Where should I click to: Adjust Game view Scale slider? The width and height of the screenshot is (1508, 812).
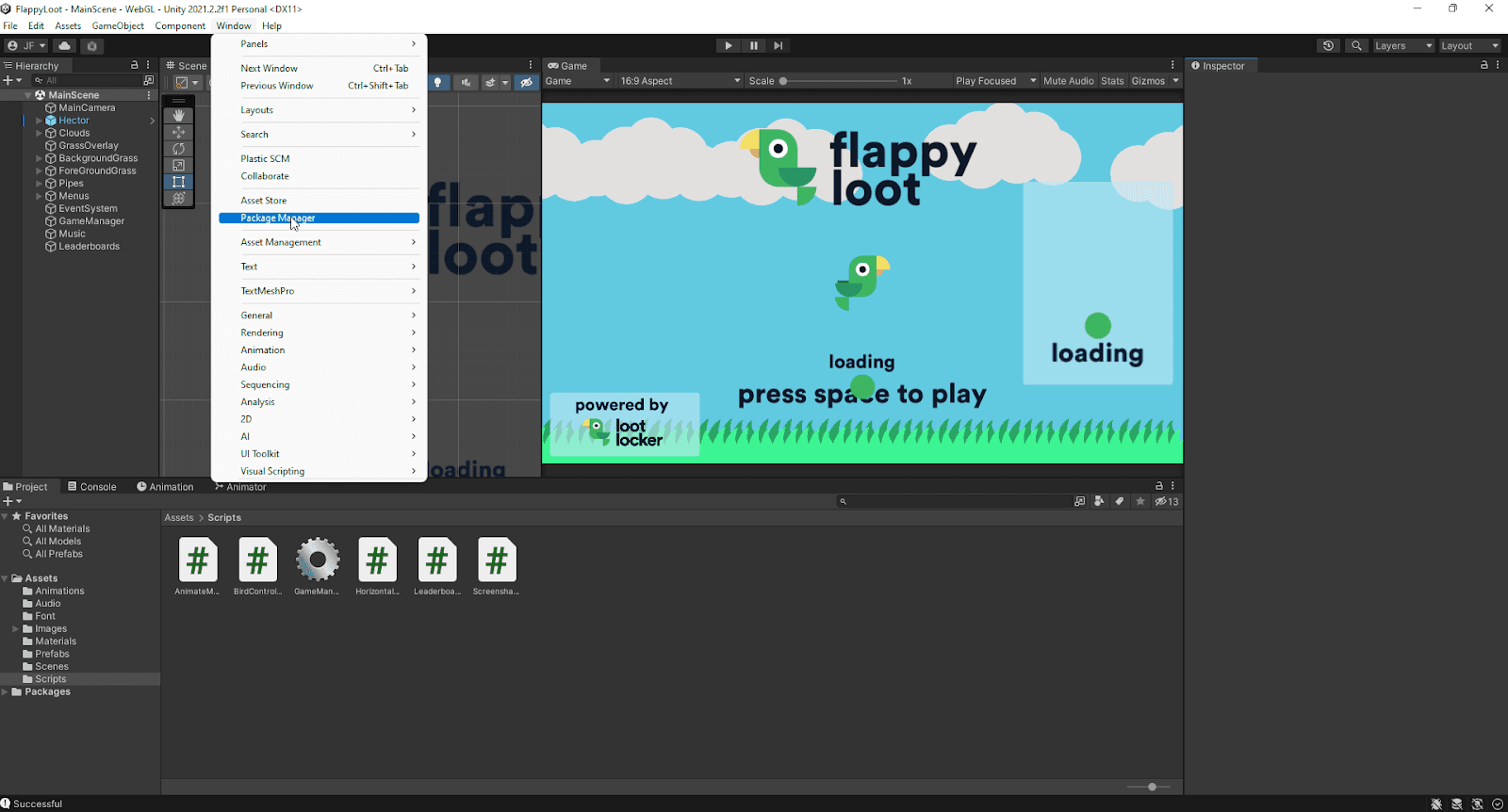838,81
